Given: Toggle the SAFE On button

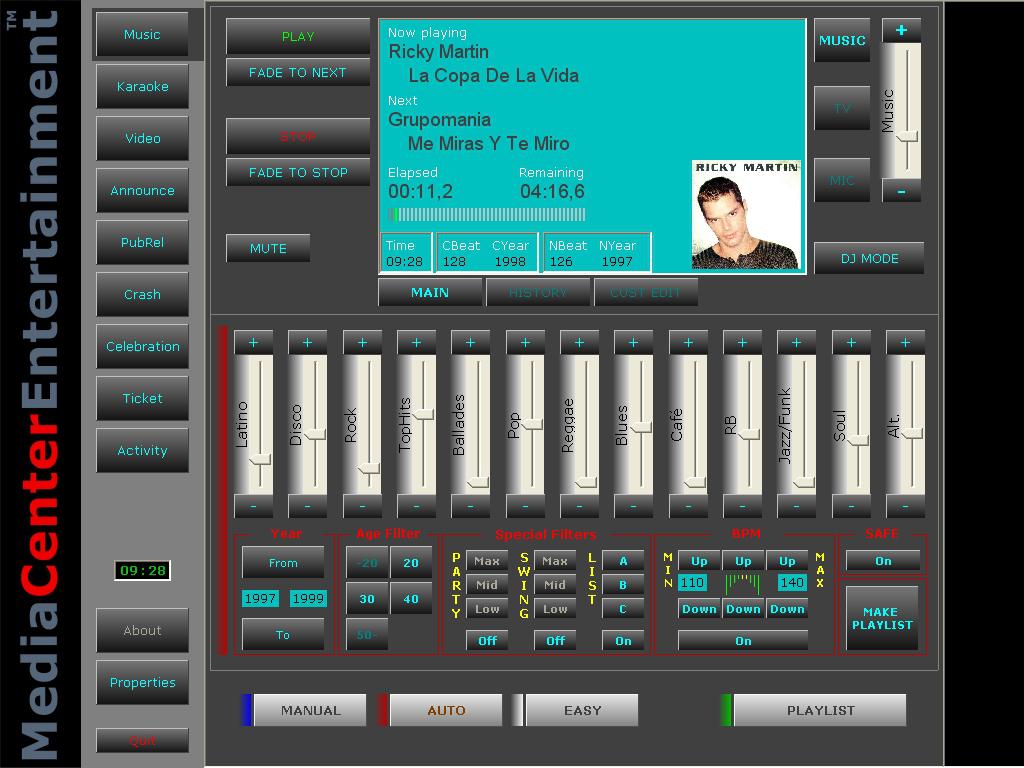Looking at the screenshot, I should (883, 561).
